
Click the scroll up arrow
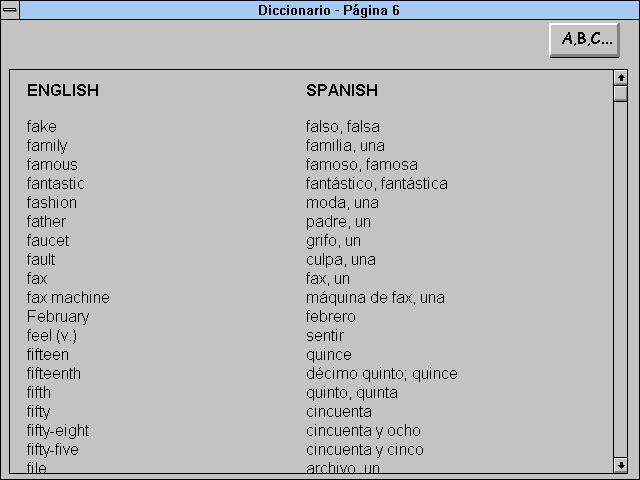click(621, 78)
